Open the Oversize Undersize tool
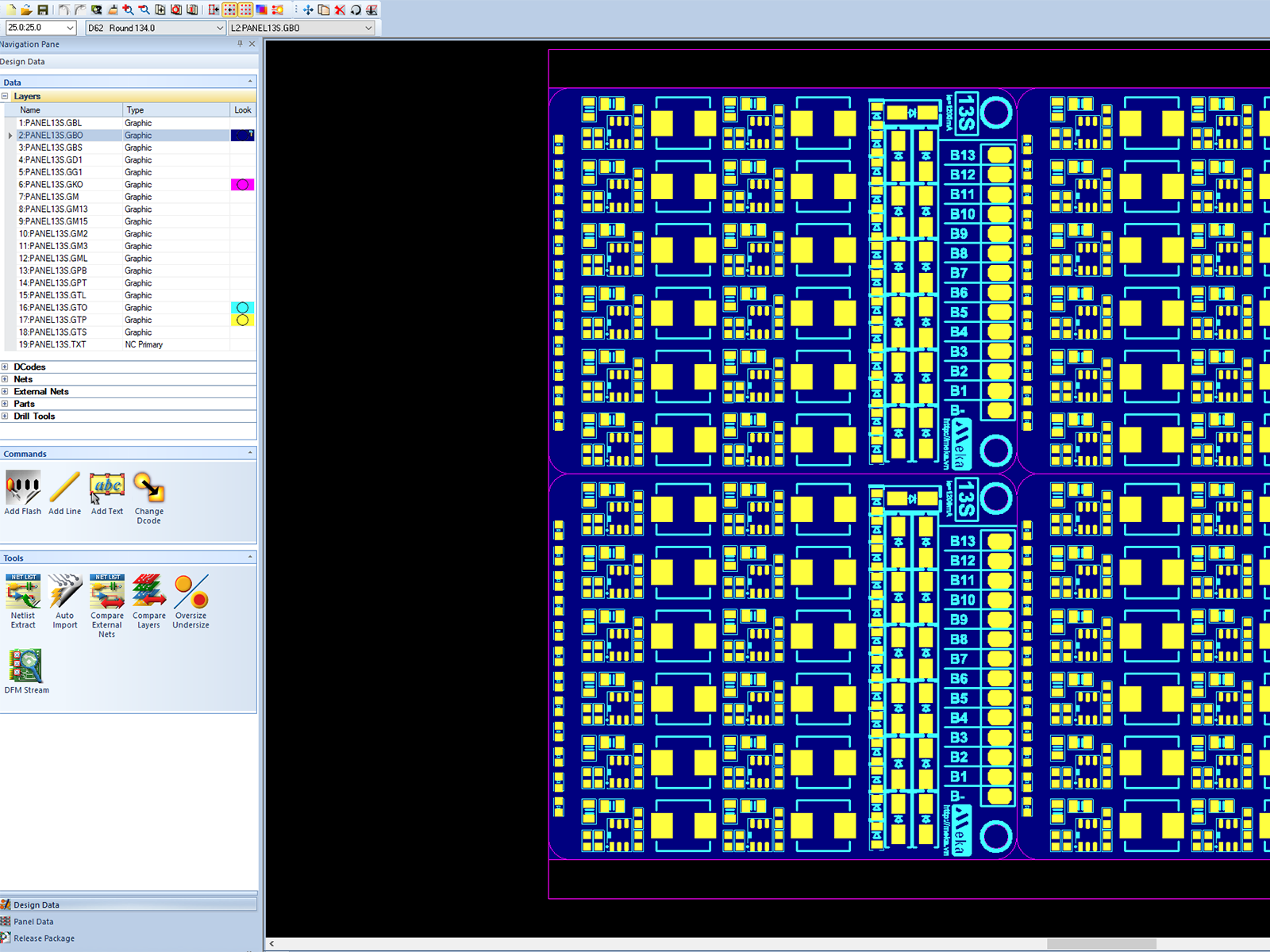Viewport: 1270px width, 952px height. (191, 602)
